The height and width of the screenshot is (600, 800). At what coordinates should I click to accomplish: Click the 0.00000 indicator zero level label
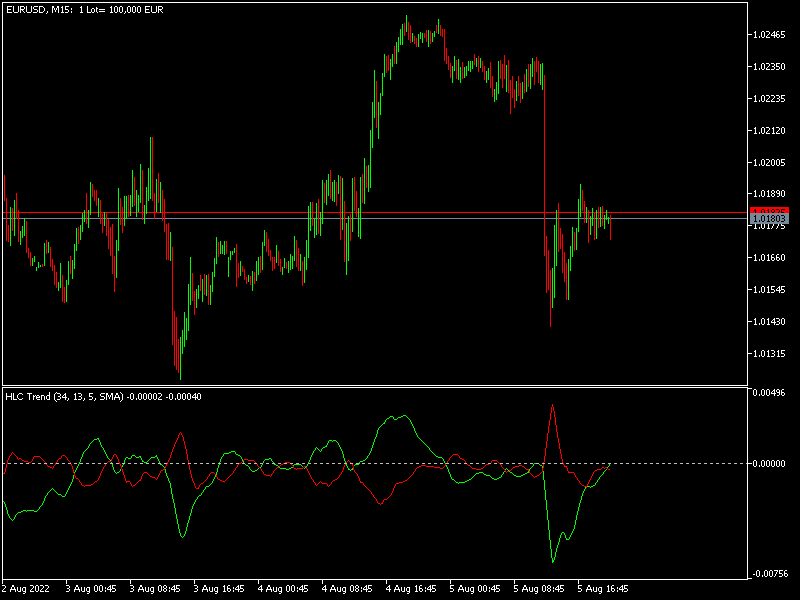pyautogui.click(x=769, y=463)
